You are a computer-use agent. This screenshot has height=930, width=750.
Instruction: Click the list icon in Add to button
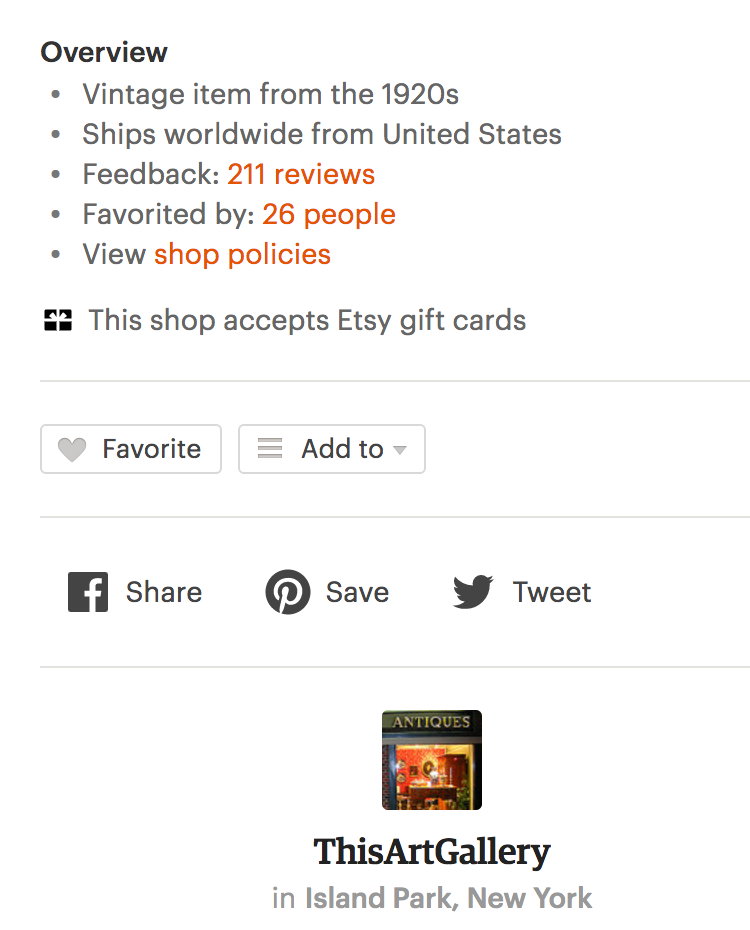point(270,449)
